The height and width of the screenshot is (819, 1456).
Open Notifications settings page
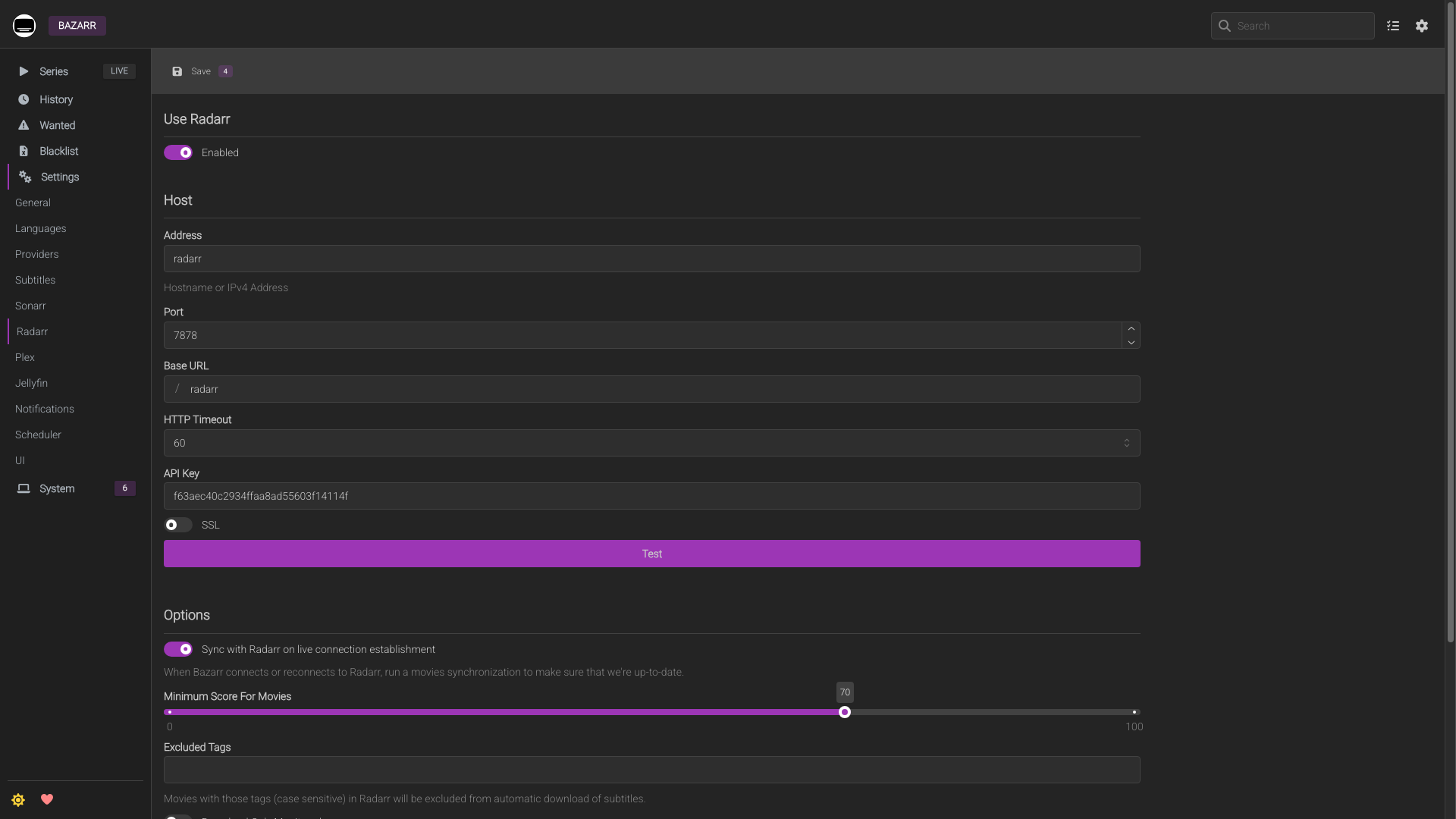[45, 409]
